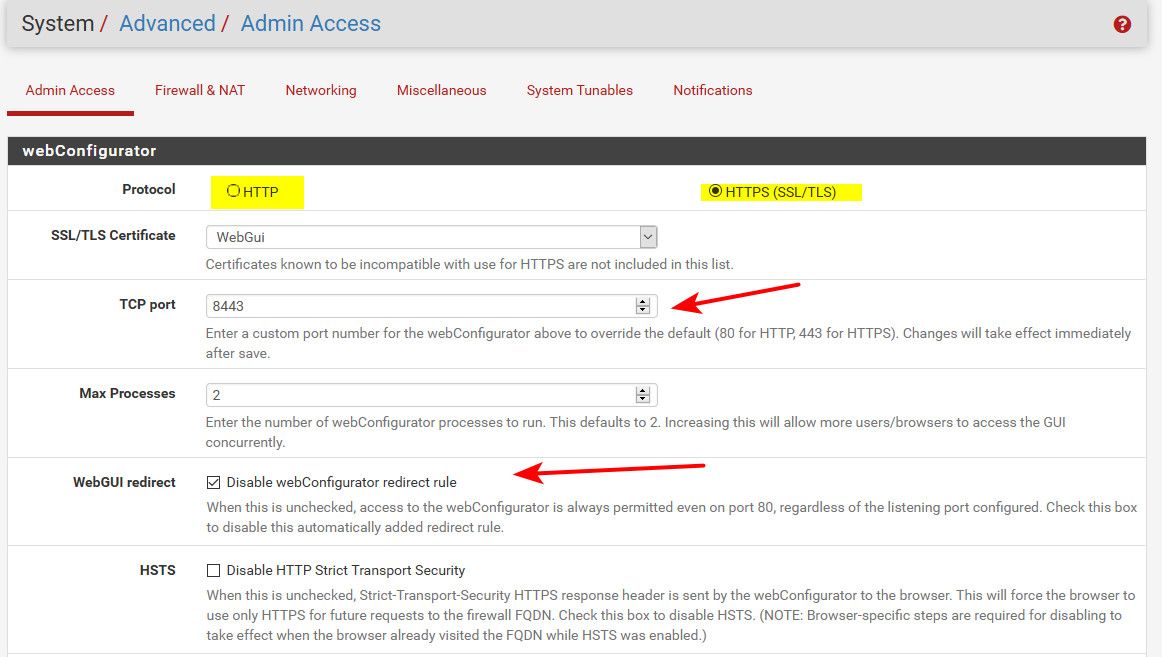Click the Max Processes label

(x=127, y=393)
